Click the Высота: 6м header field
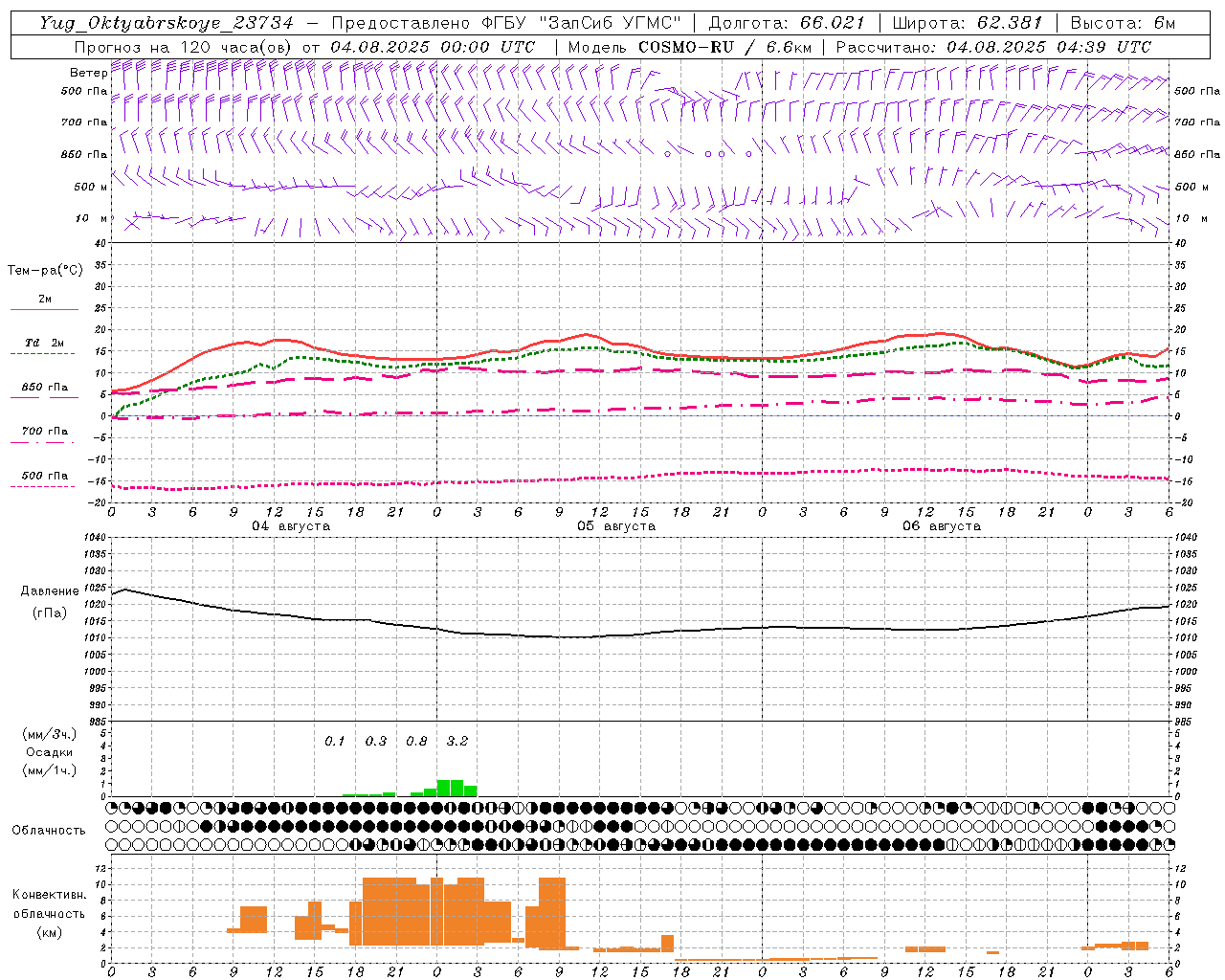1225x980 pixels. pos(1123,23)
